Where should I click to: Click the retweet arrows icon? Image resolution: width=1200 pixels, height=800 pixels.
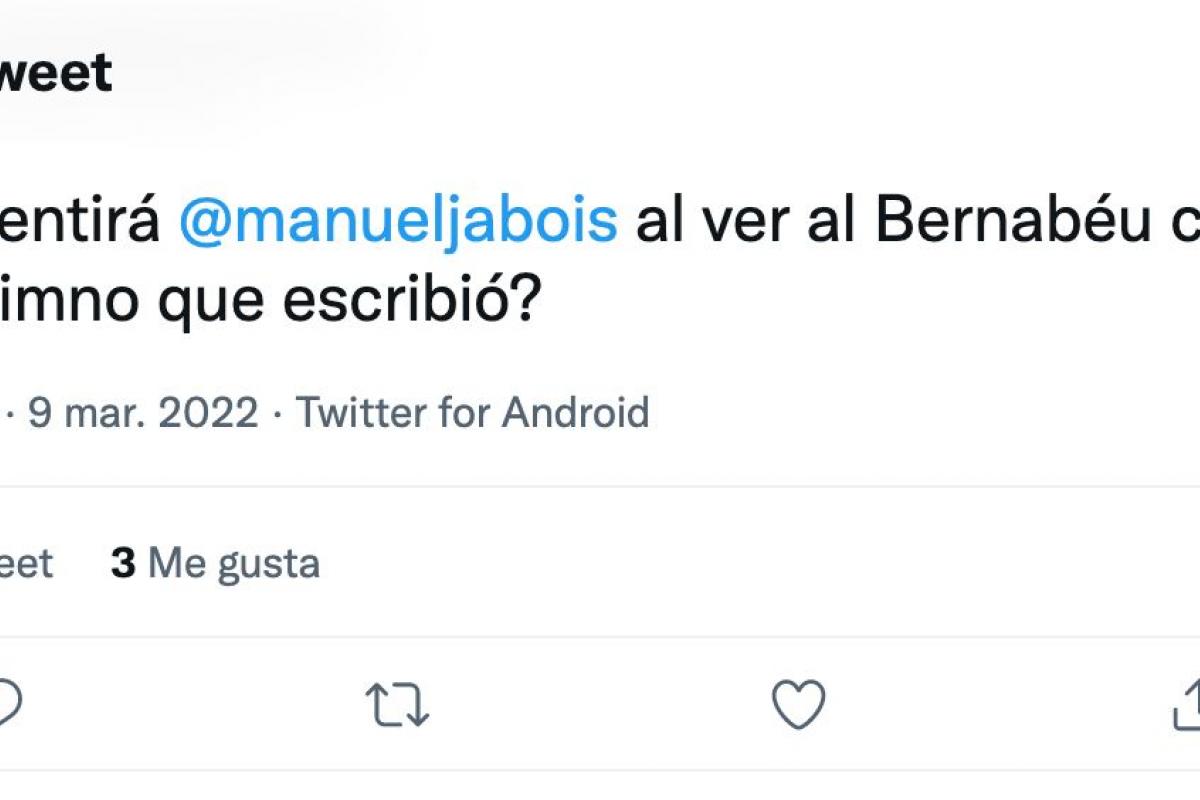tap(398, 704)
